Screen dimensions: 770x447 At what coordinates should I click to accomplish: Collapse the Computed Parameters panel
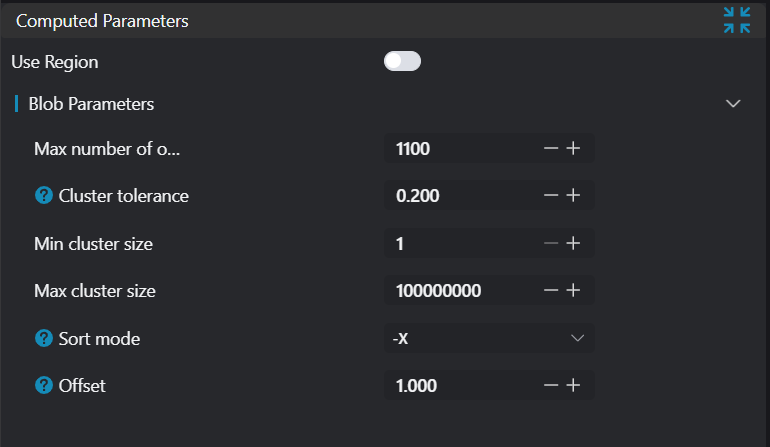point(737,20)
